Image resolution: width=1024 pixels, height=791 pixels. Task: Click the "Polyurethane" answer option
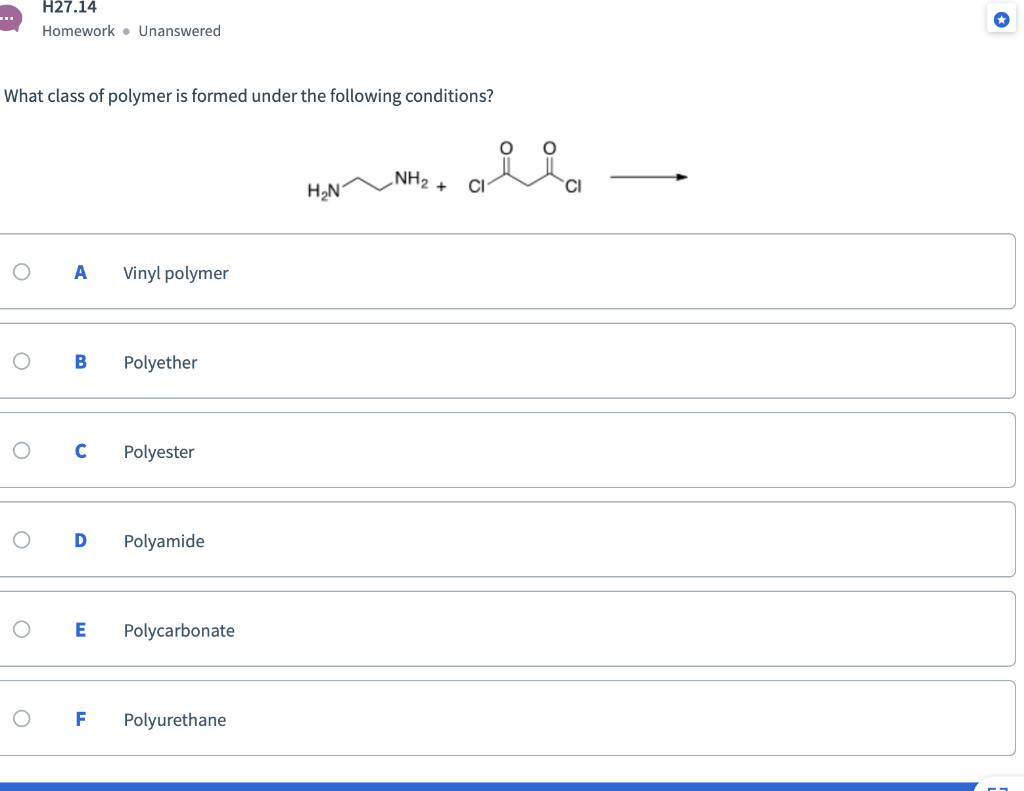(174, 719)
